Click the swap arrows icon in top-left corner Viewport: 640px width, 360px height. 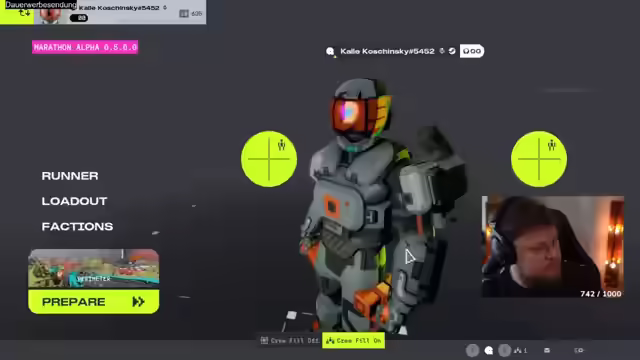click(x=24, y=13)
